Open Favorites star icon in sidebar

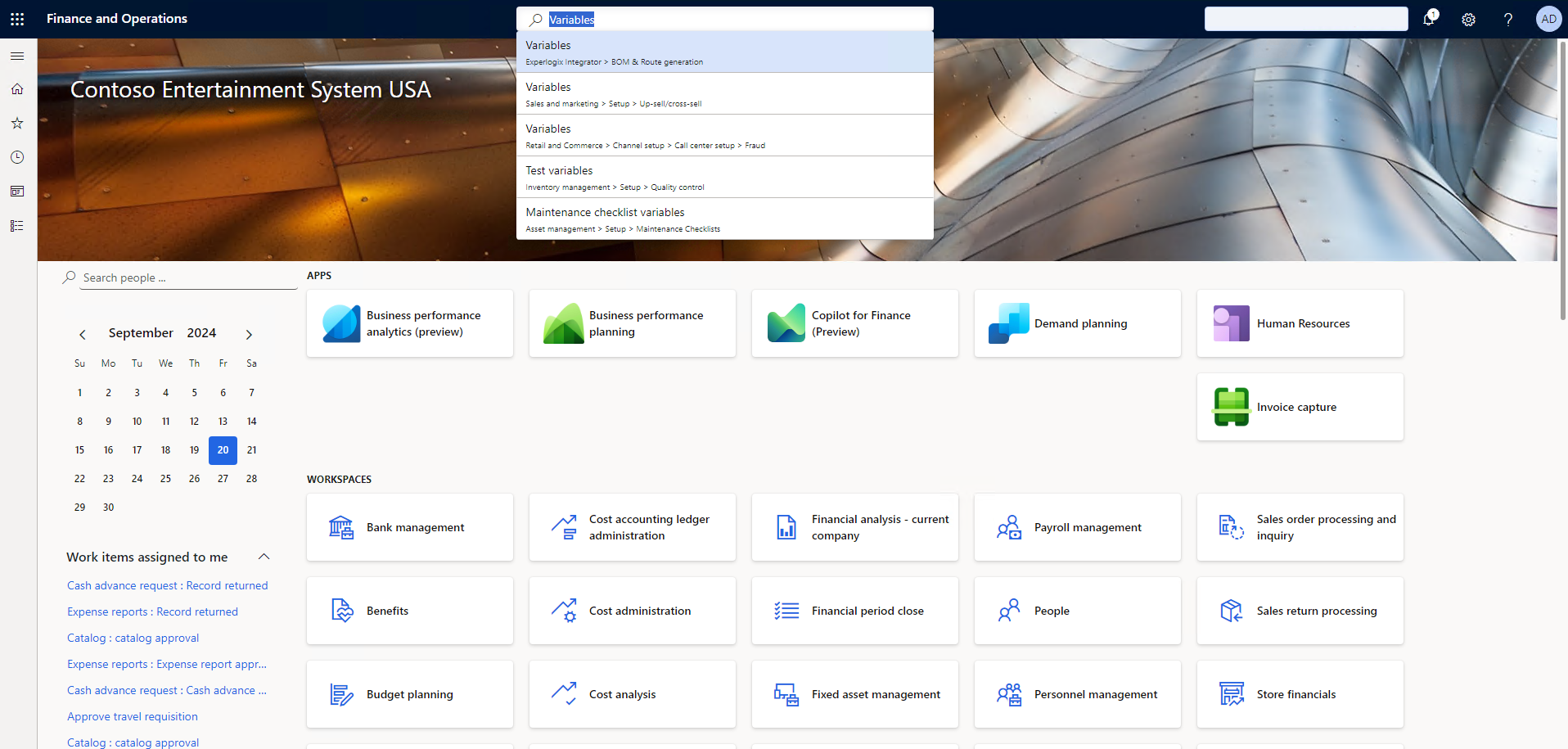[17, 123]
